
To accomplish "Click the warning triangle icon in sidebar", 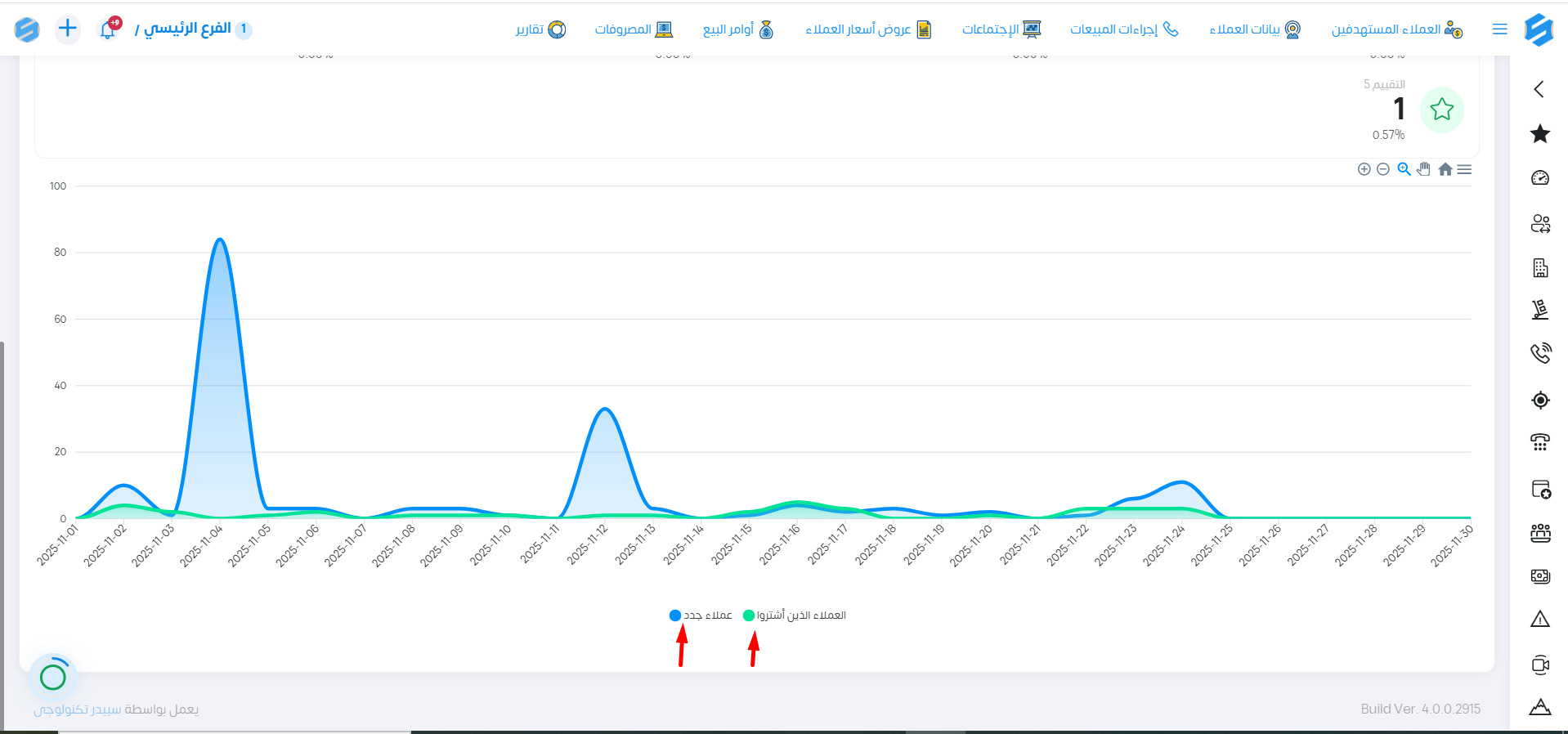I will tap(1540, 620).
